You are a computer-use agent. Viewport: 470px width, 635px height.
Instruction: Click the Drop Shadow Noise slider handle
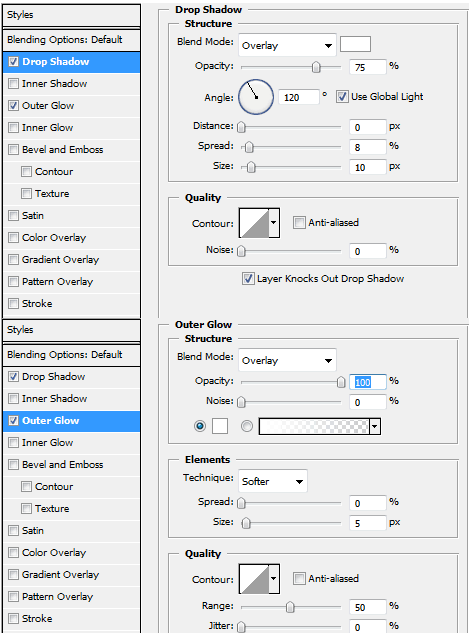click(241, 251)
